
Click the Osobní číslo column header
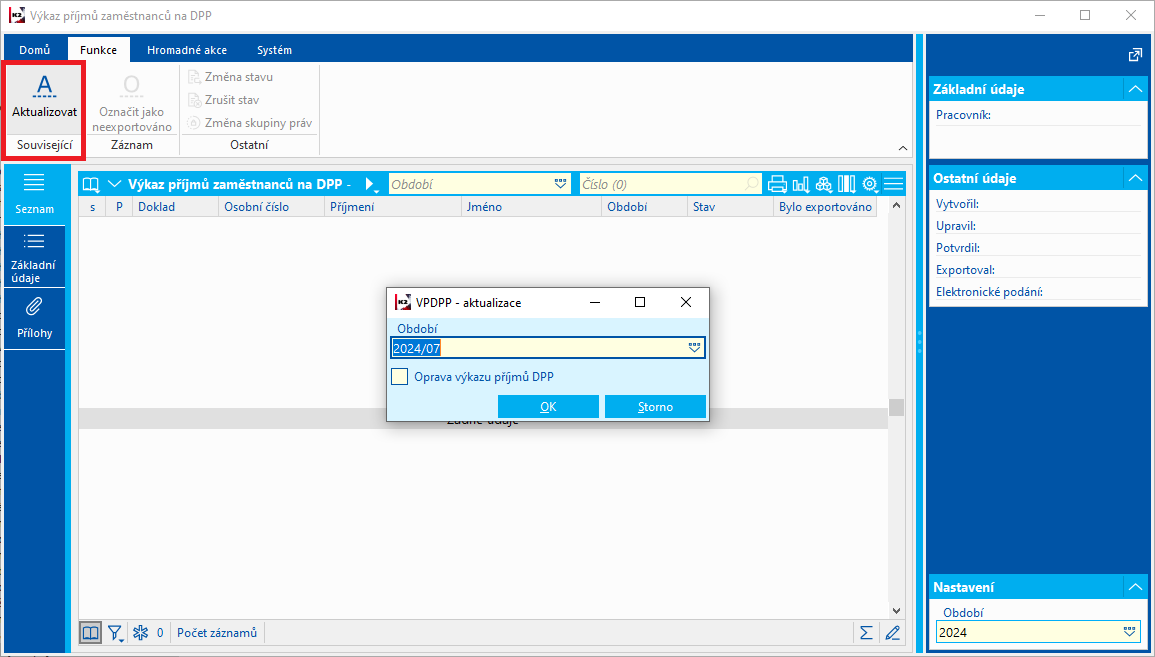(271, 207)
